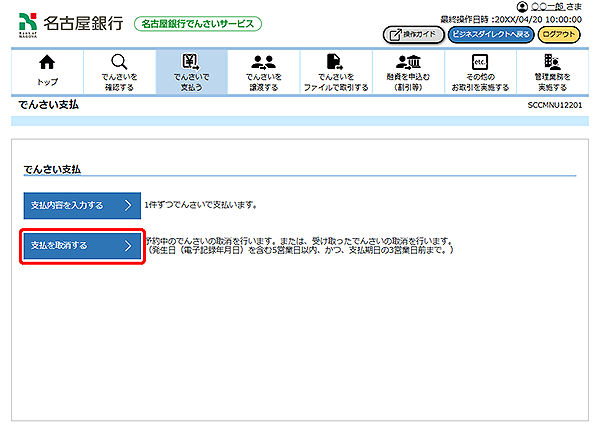Screen dimensions: 600x427
Task: Click the underlined でんさい支払 section heading
Action: coord(52,169)
